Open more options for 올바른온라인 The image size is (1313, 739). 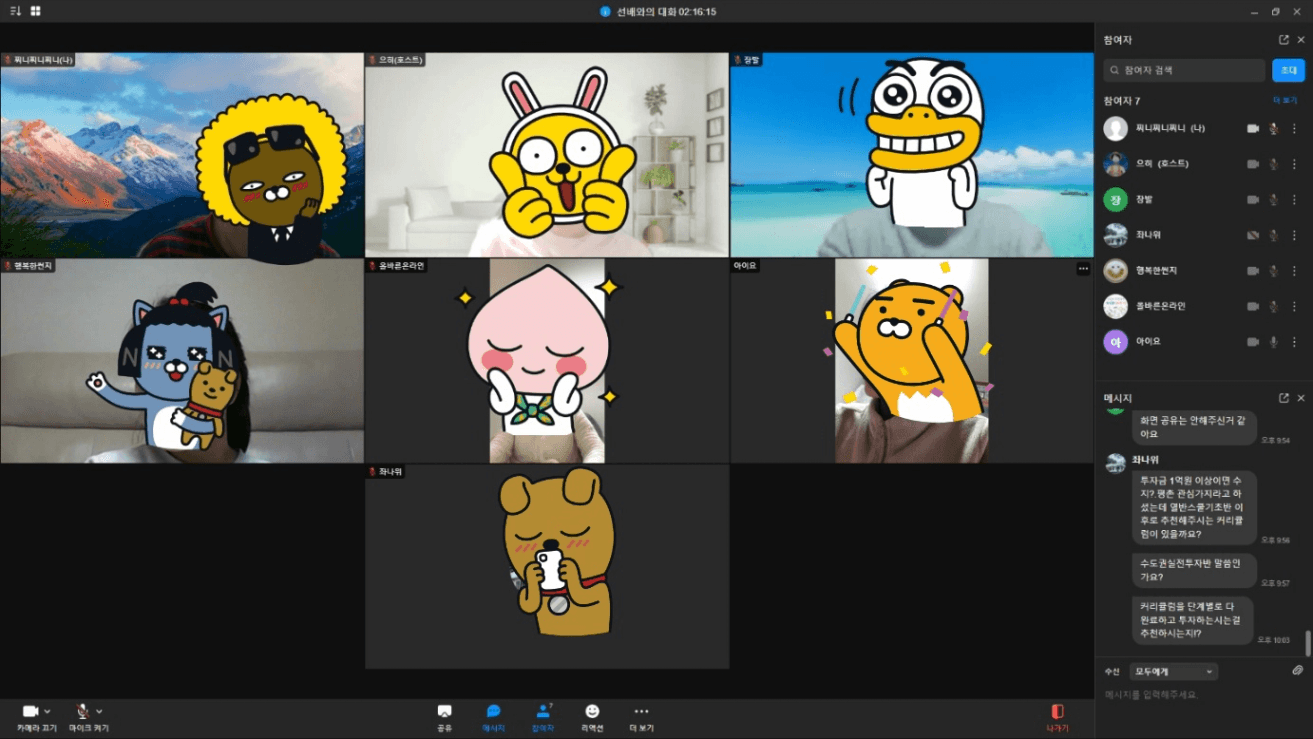1294,306
